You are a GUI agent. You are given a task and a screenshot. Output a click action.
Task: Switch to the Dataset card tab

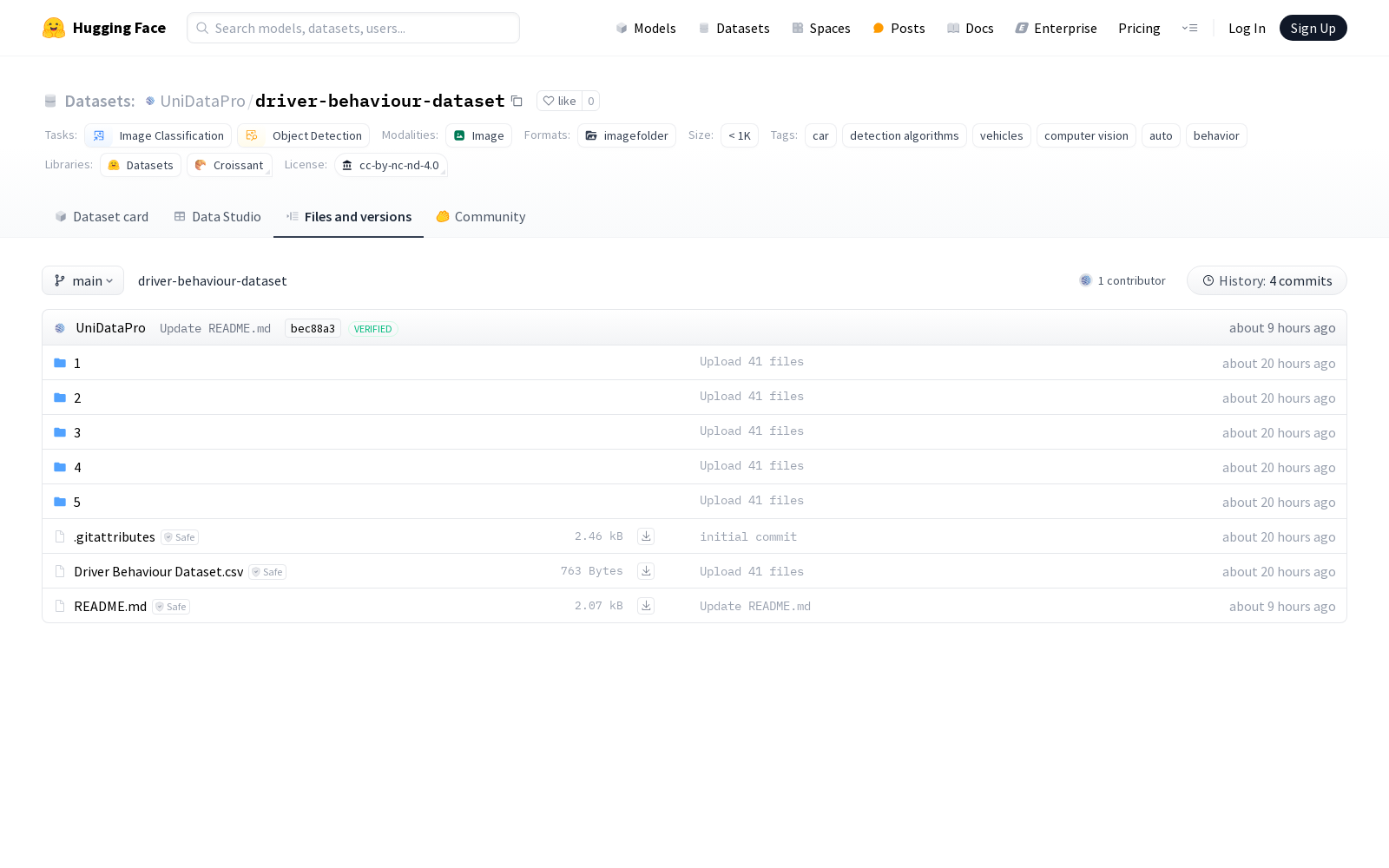click(102, 217)
